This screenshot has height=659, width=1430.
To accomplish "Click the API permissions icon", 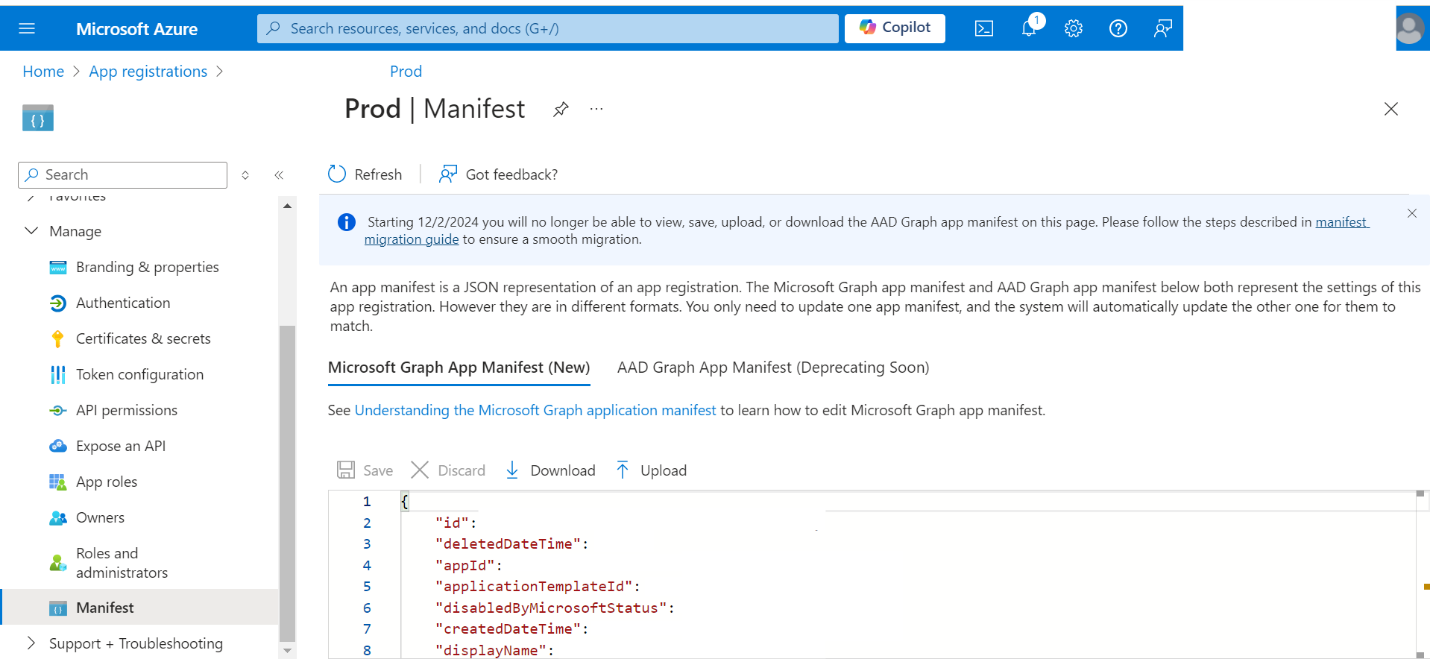I will pos(58,411).
